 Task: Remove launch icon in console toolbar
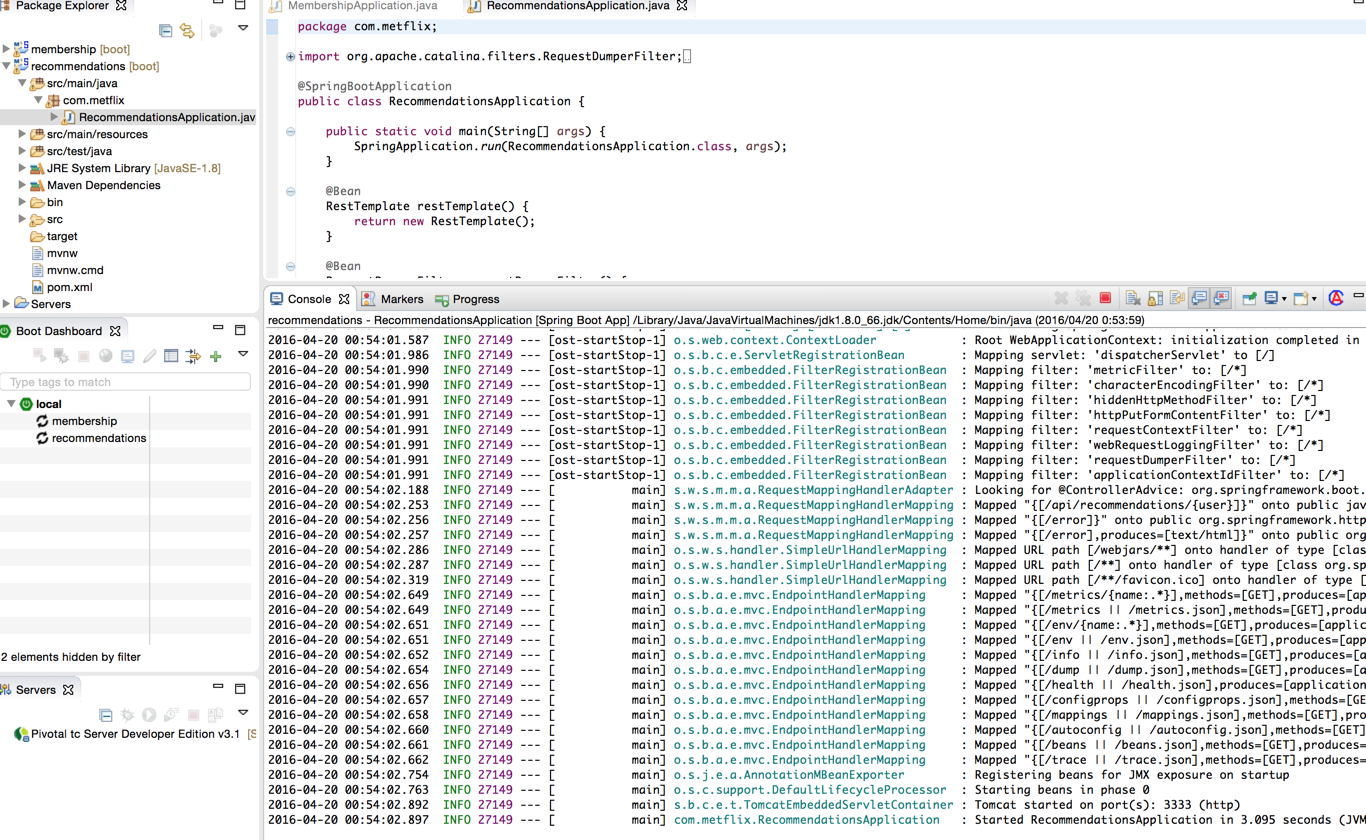(x=1061, y=299)
